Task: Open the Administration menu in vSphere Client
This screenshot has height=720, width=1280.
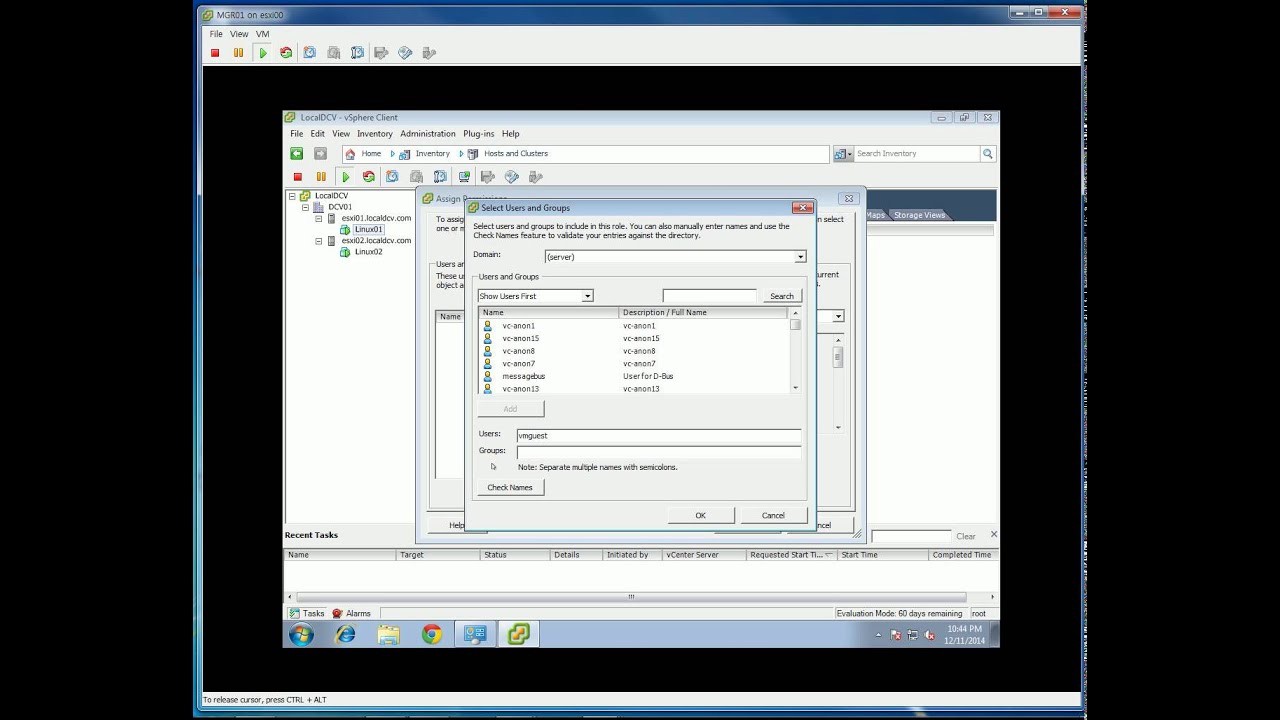Action: coord(428,134)
